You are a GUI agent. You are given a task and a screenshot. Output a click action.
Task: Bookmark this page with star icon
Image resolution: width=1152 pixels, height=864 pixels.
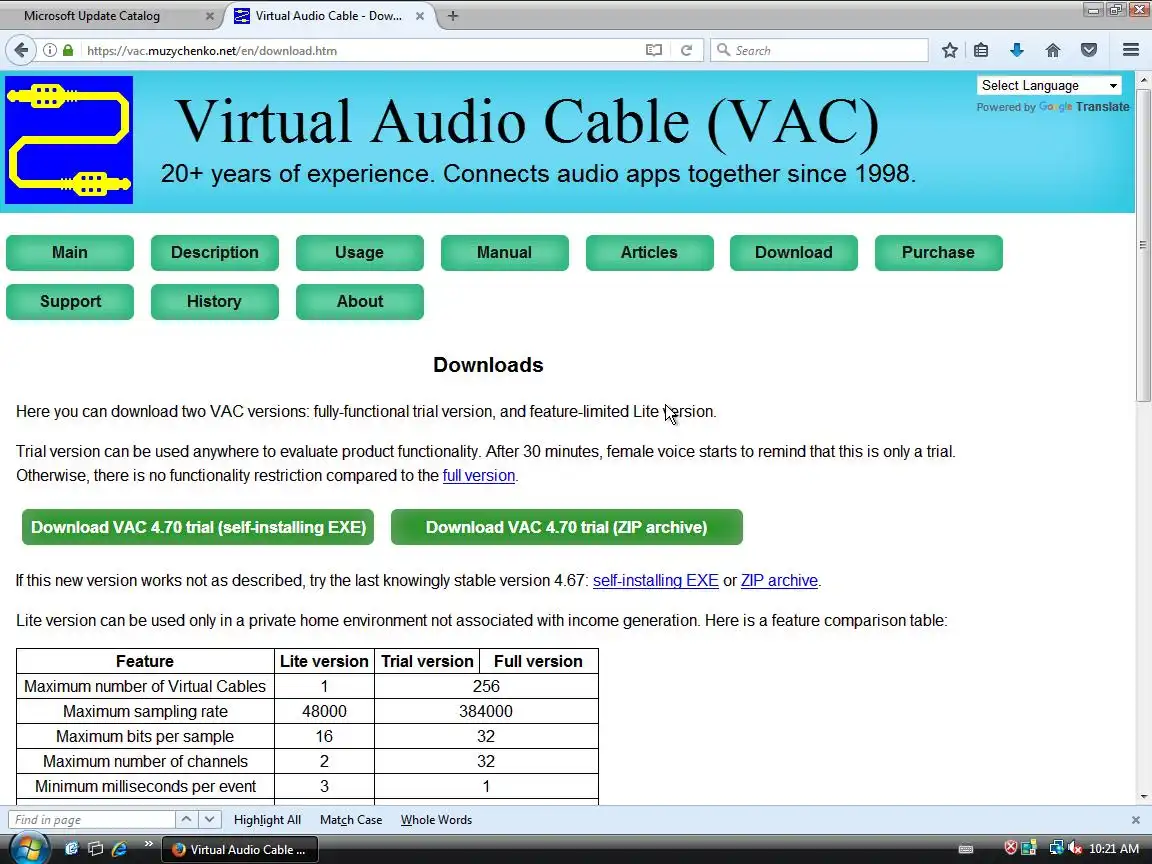pos(950,50)
